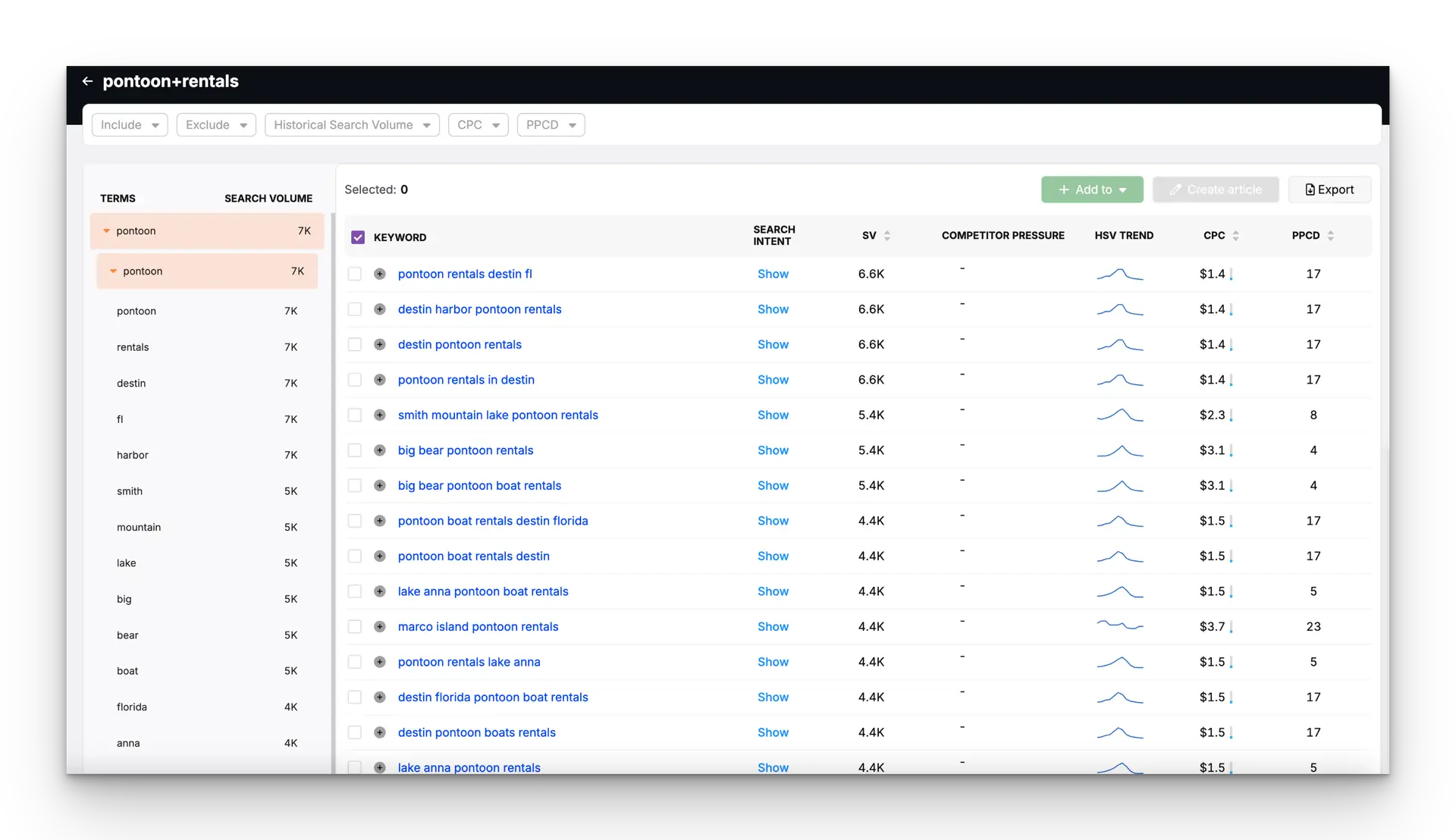Click the Create article button

pos(1216,190)
